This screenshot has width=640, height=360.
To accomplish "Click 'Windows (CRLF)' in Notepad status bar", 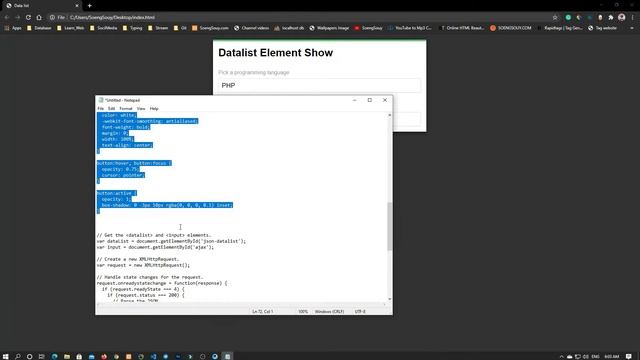I will click(x=329, y=311).
